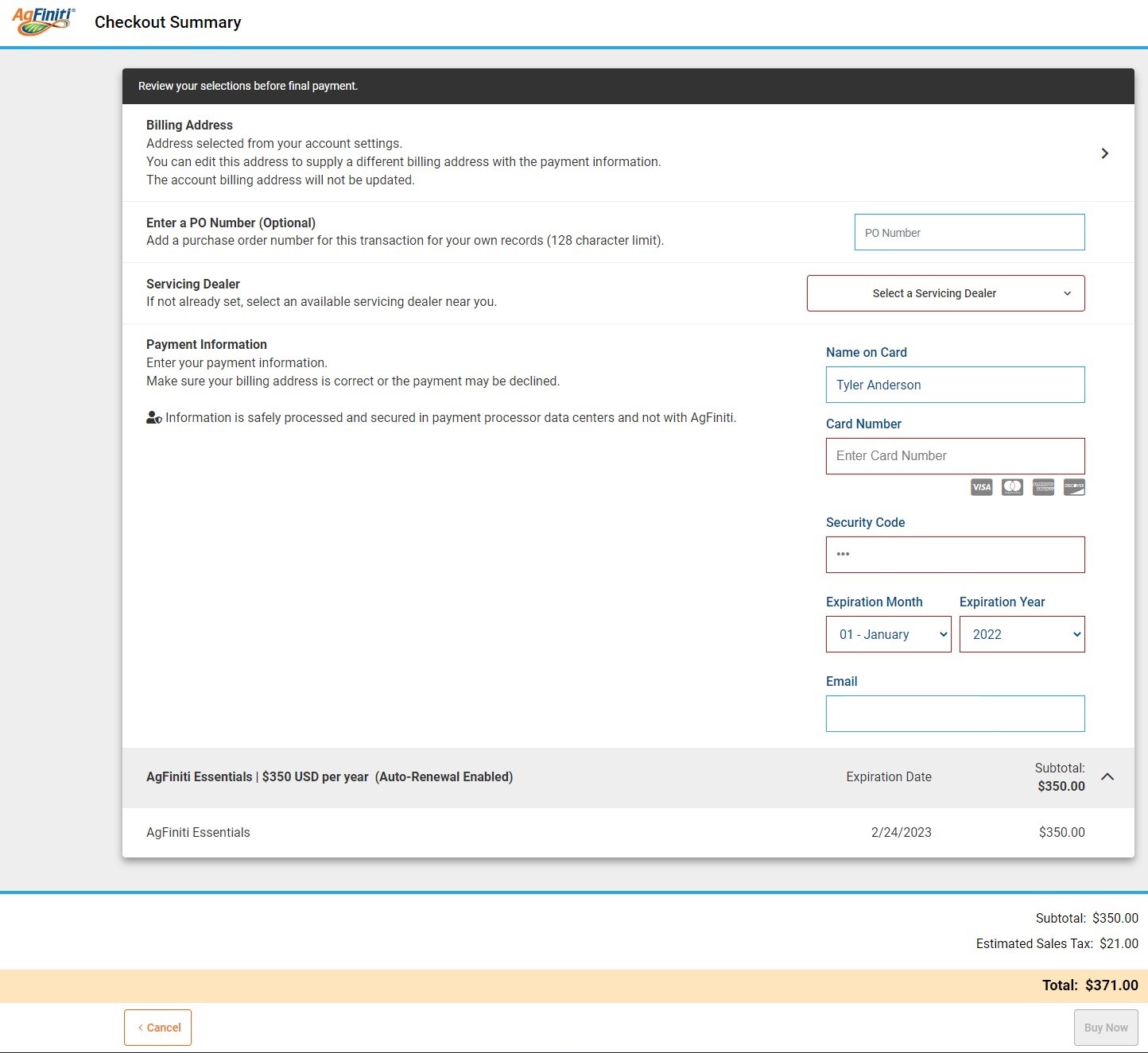The height and width of the screenshot is (1053, 1148).
Task: Click the Name on Card field
Action: 956,385
